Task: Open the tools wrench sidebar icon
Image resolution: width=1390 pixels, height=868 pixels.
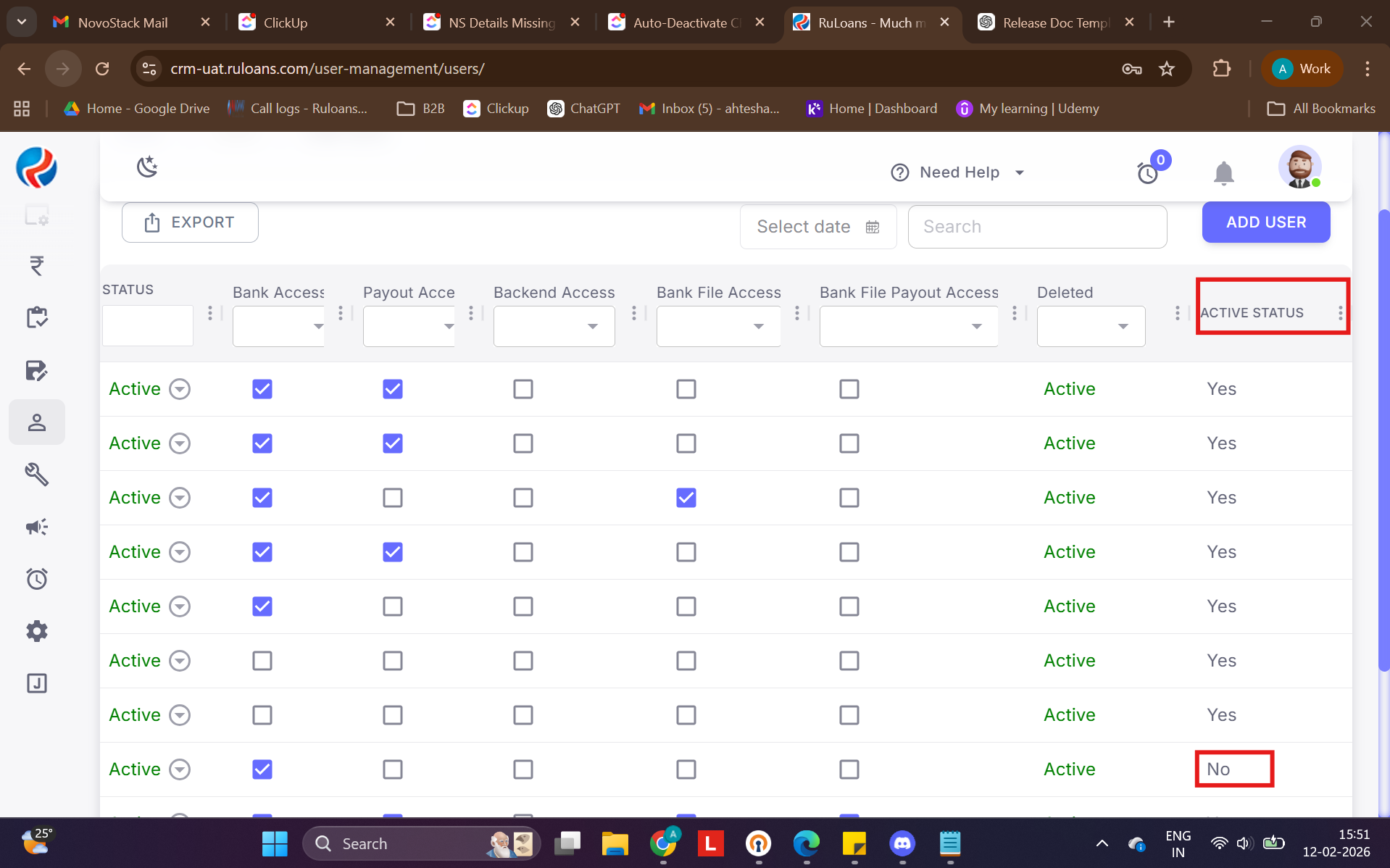Action: coord(37,475)
